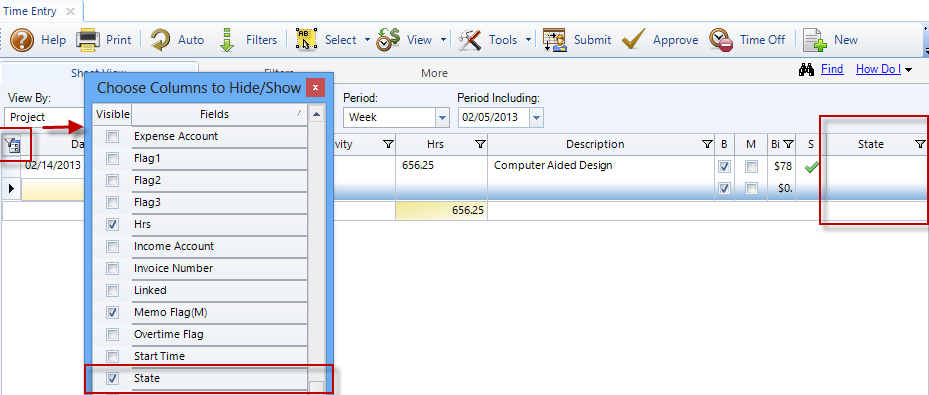This screenshot has height=395, width=929.
Task: Click the Tools toolbar icon
Action: (x=470, y=40)
